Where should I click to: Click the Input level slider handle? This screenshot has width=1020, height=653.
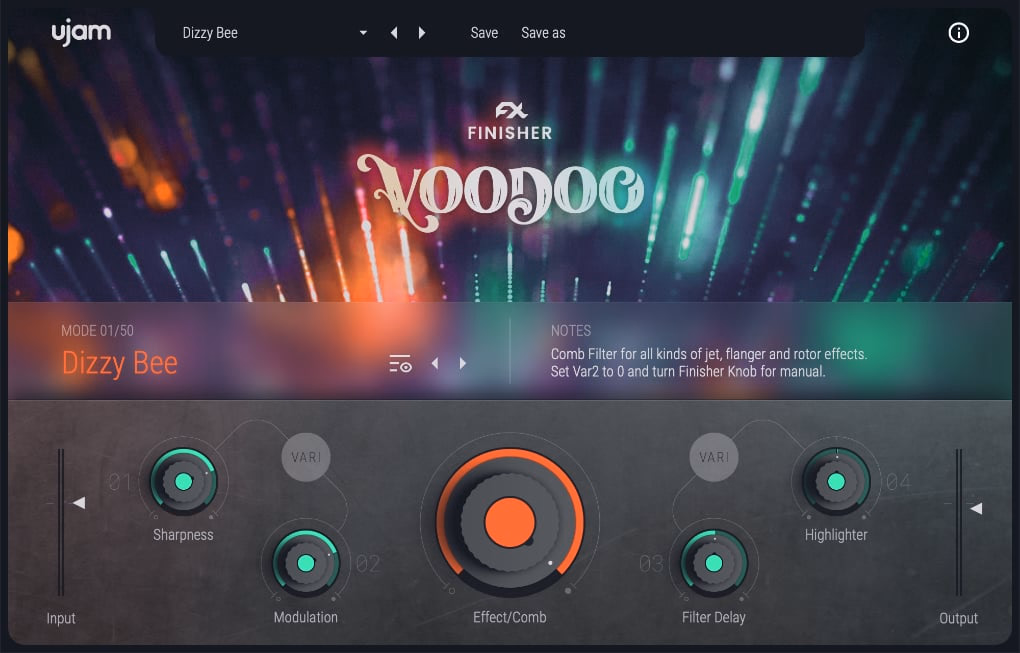(x=79, y=503)
